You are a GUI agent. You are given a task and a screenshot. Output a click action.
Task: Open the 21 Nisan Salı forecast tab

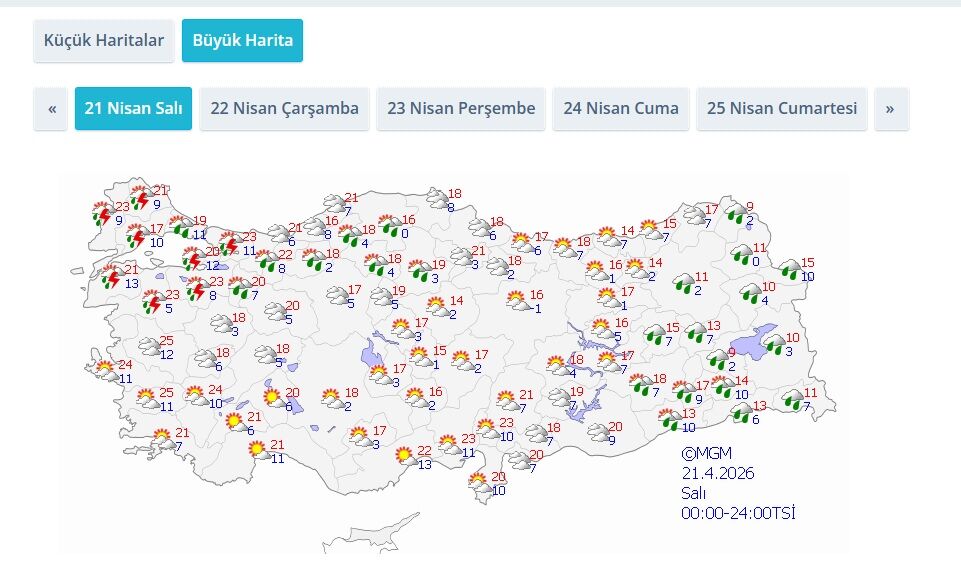coord(133,109)
